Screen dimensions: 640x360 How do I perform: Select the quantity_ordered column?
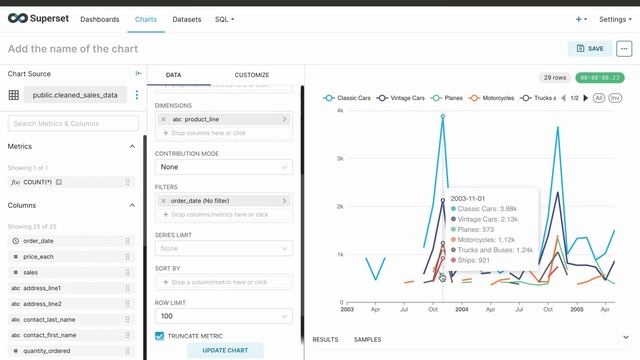click(x=71, y=351)
